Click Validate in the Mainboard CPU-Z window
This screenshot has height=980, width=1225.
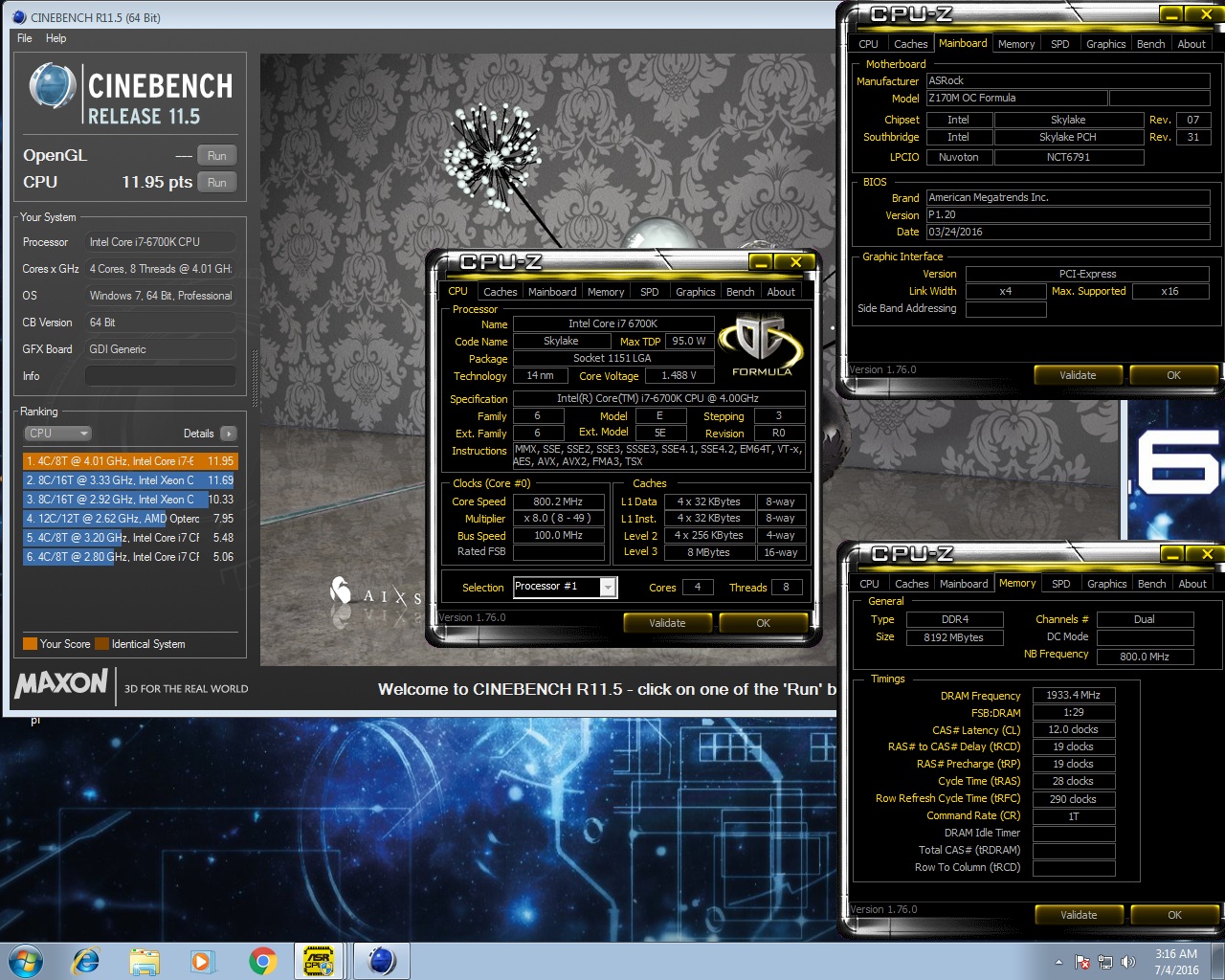coord(1078,375)
